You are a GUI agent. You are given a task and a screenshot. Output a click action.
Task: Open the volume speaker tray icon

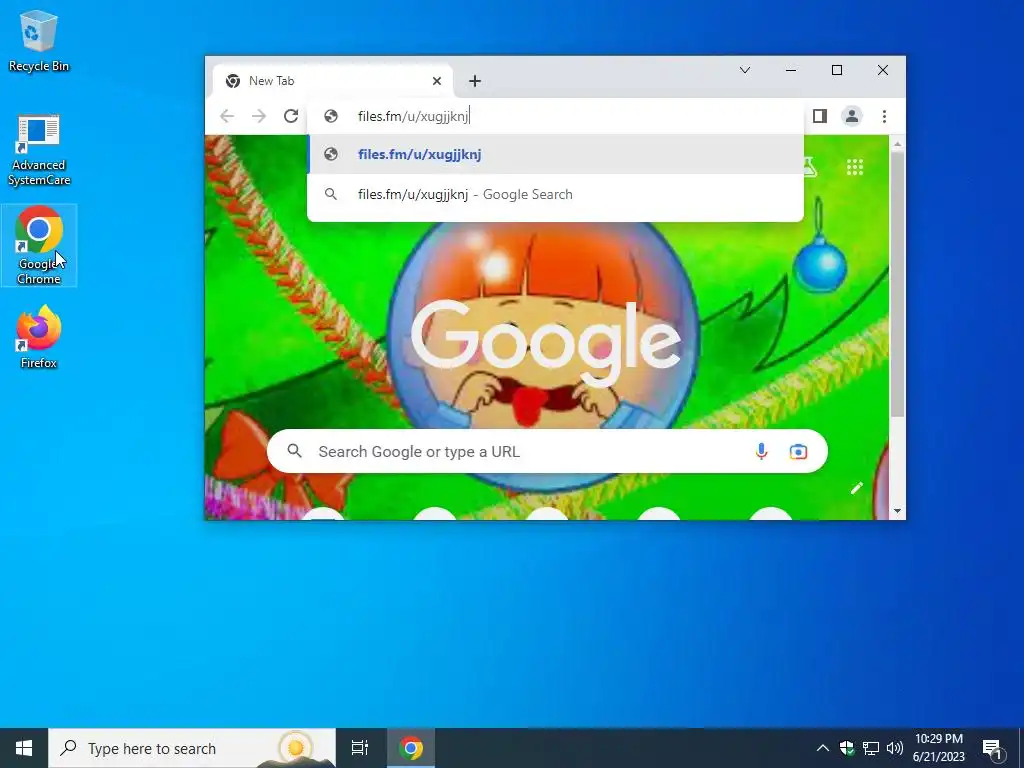[895, 748]
